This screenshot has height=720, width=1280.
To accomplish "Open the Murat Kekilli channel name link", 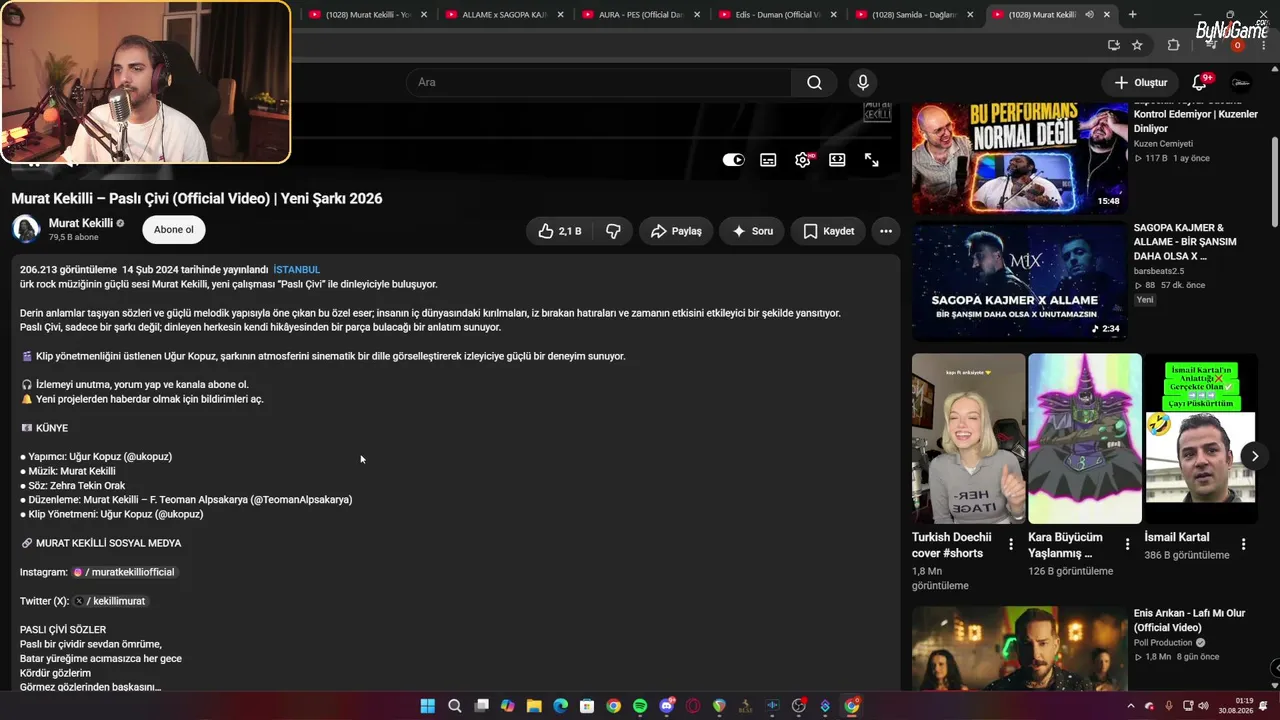I will point(81,223).
